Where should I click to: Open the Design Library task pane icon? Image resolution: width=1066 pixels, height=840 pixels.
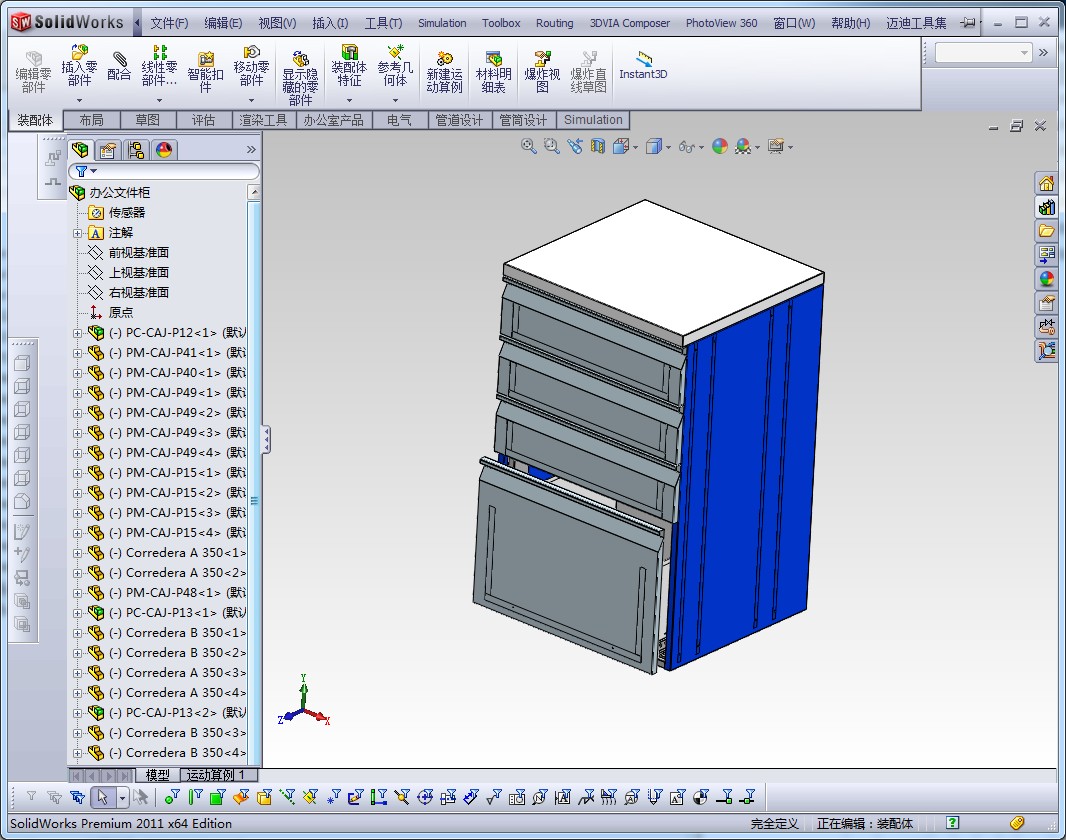click(1046, 207)
